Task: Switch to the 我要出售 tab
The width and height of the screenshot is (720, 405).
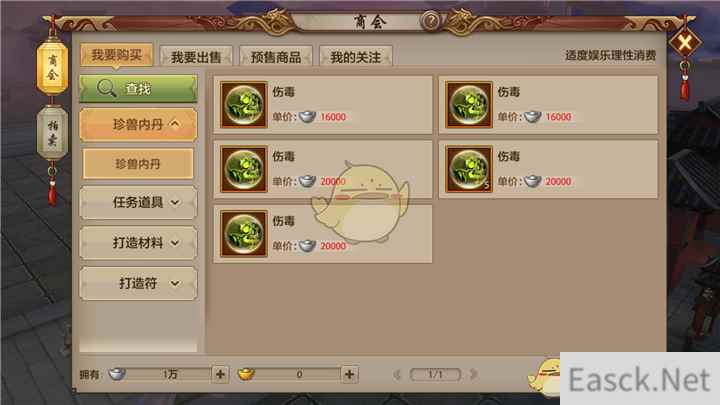Action: click(196, 57)
